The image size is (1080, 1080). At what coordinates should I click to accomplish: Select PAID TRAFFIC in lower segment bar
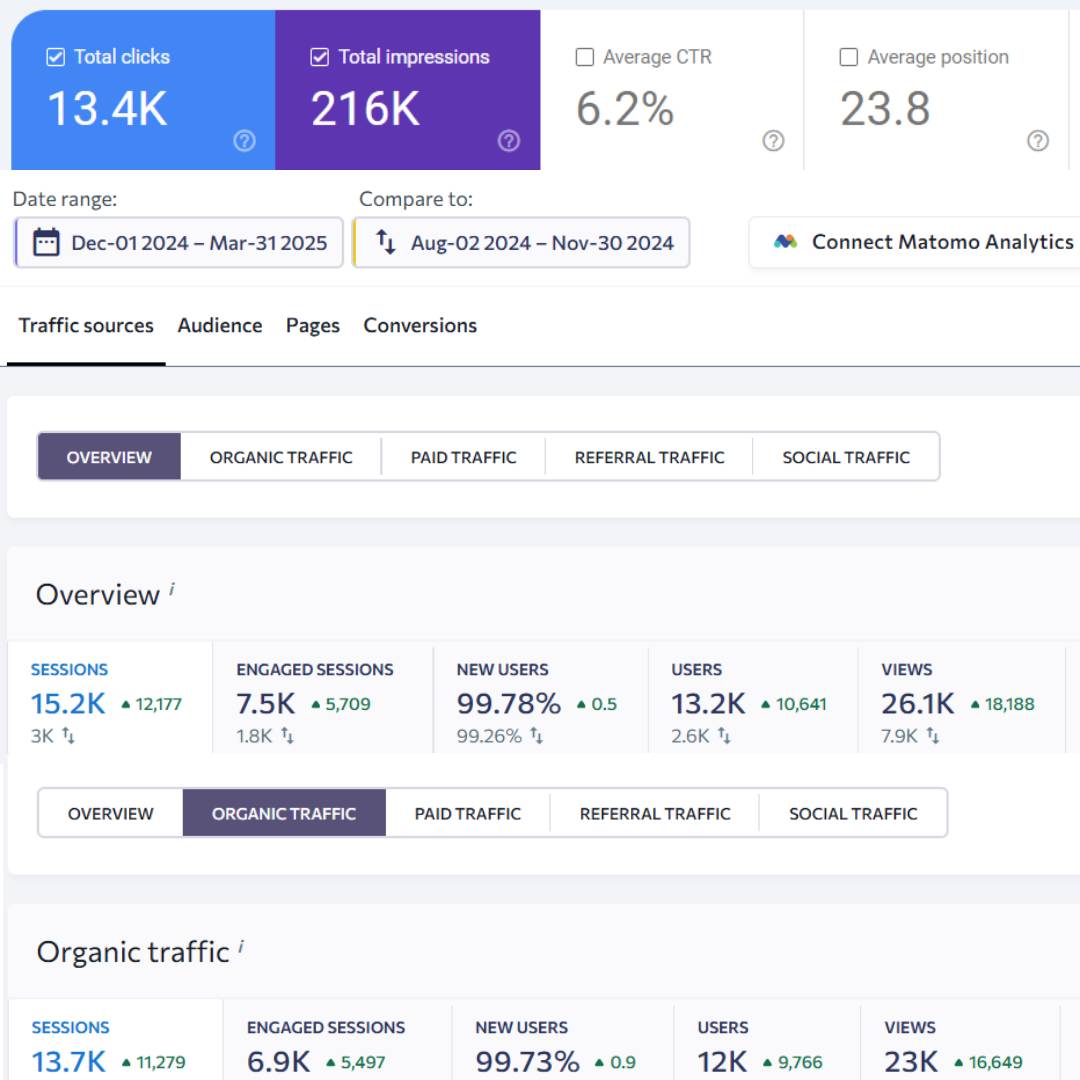(x=468, y=813)
